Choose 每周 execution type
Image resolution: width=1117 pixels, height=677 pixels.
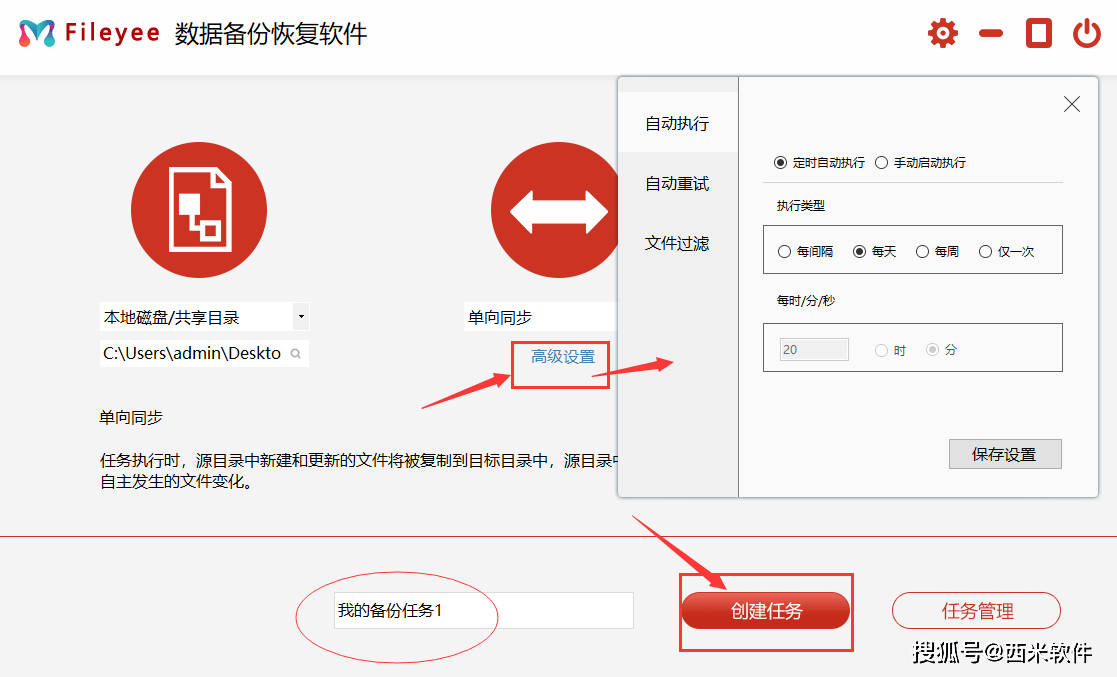[937, 252]
